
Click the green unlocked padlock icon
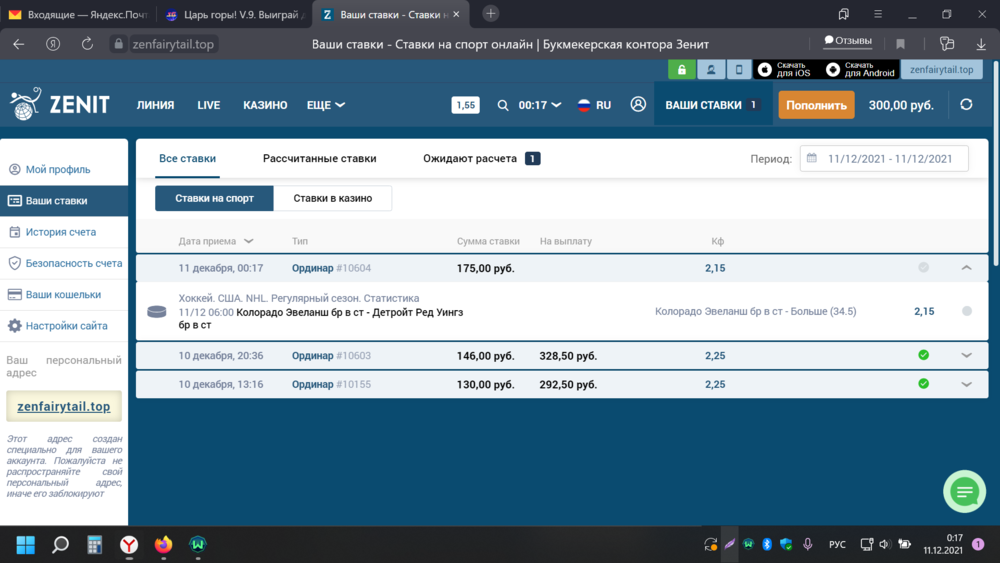tap(682, 69)
